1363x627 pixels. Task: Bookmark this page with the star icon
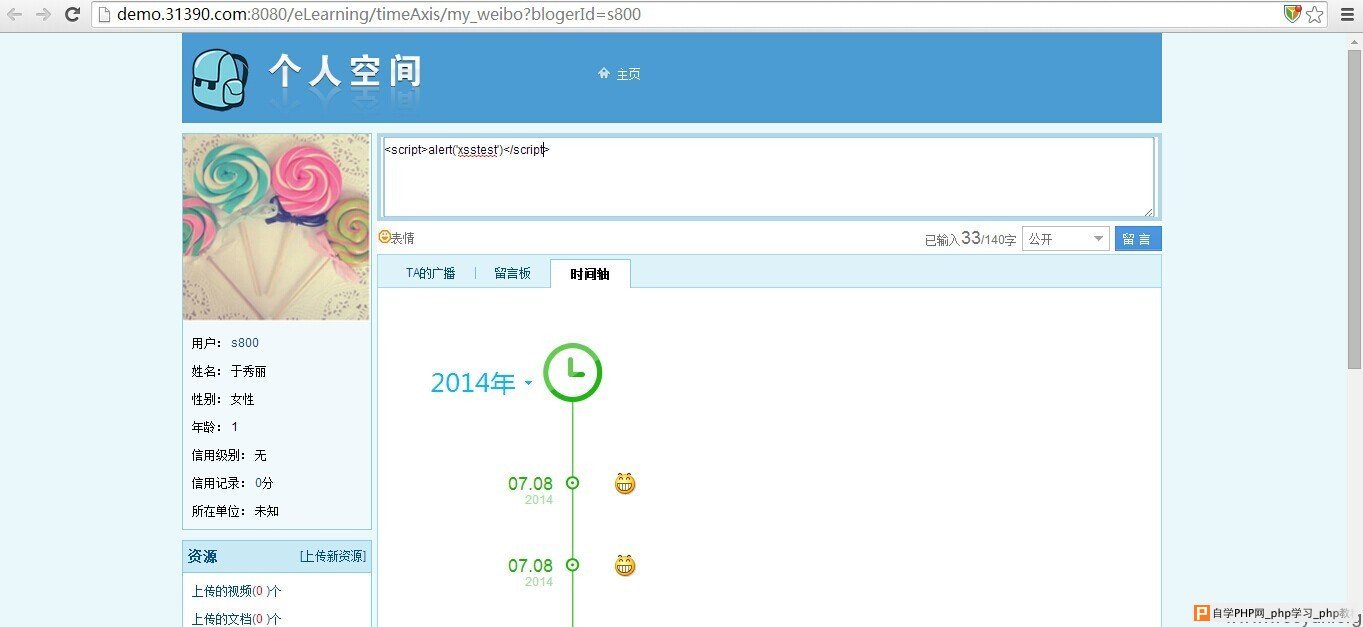click(1314, 14)
